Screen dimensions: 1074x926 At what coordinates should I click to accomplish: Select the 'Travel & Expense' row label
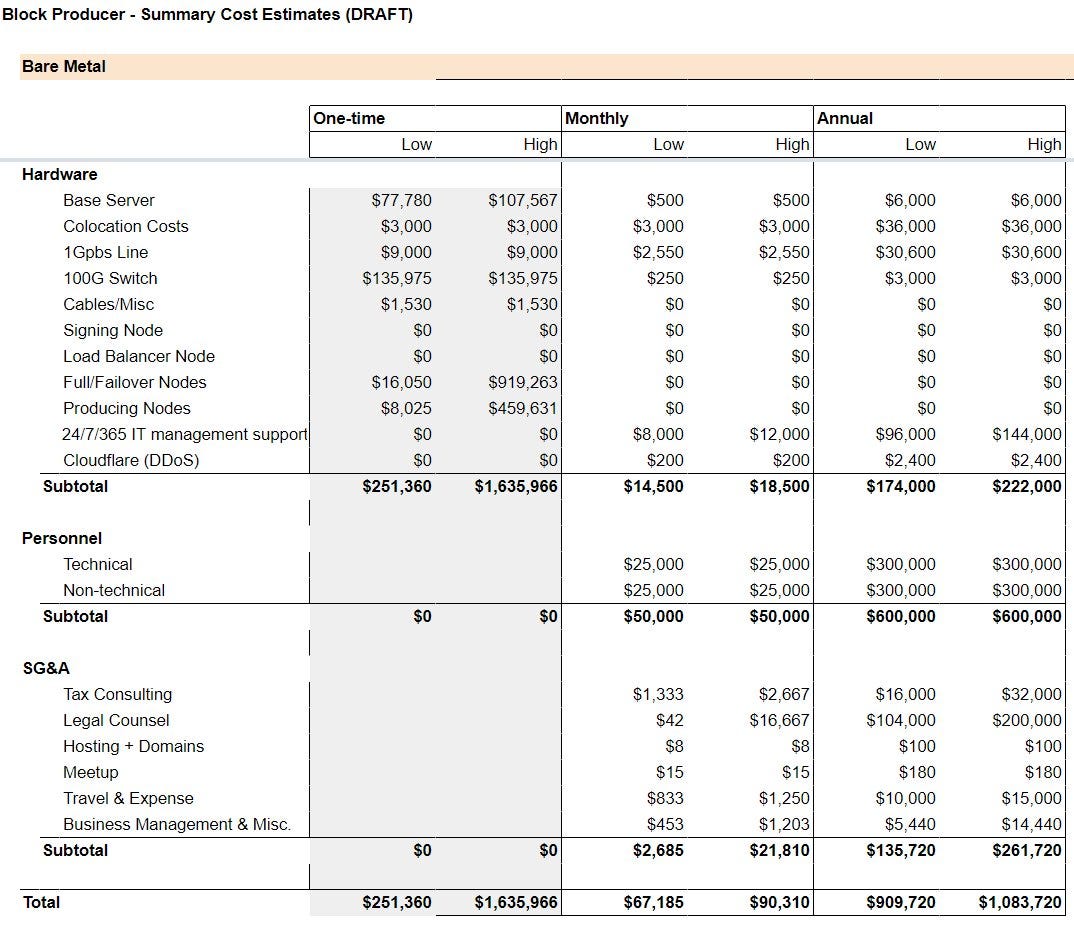tap(128, 799)
